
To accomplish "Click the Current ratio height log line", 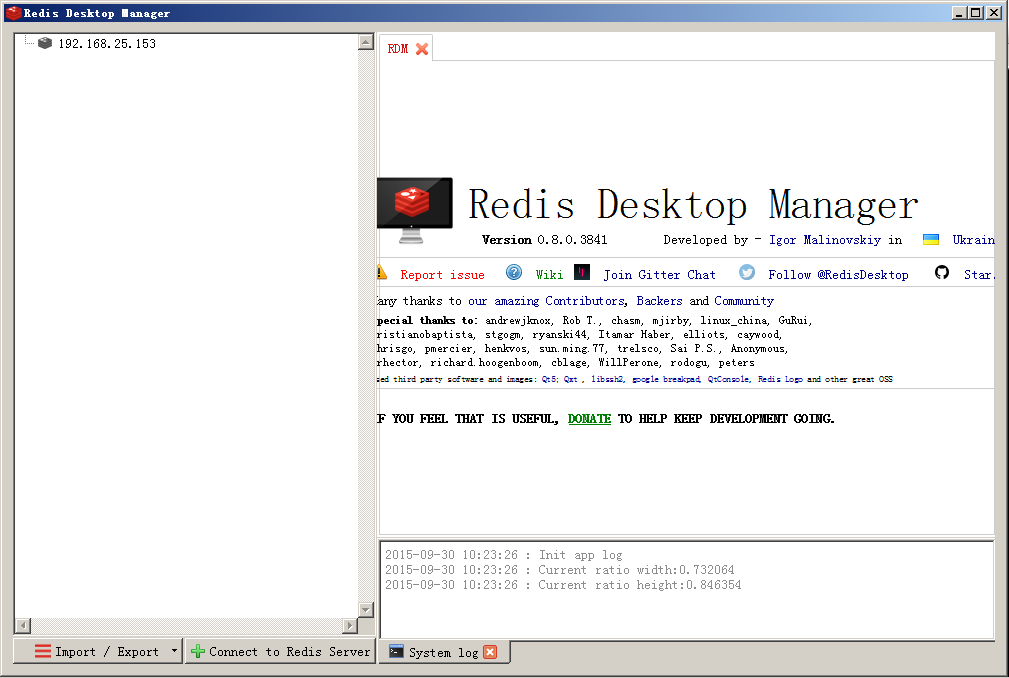I will pos(563,585).
